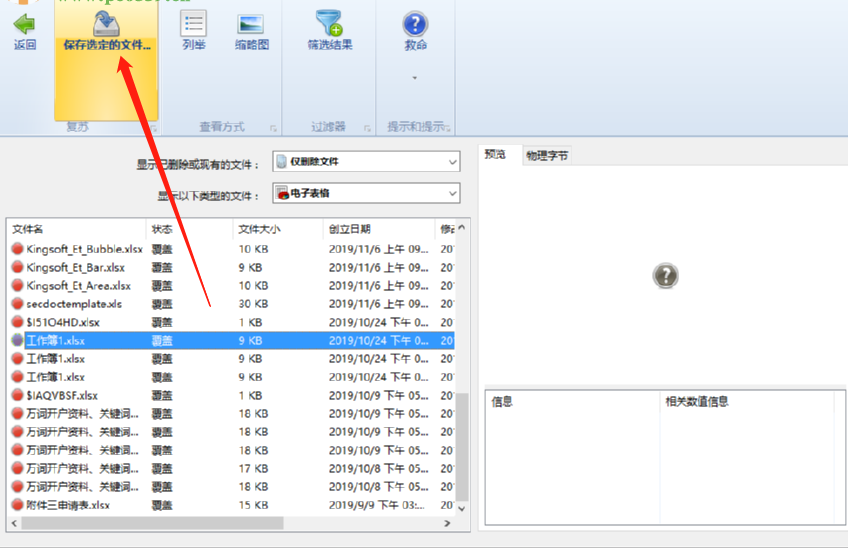Click the 相关数值信息 column header

click(697, 401)
